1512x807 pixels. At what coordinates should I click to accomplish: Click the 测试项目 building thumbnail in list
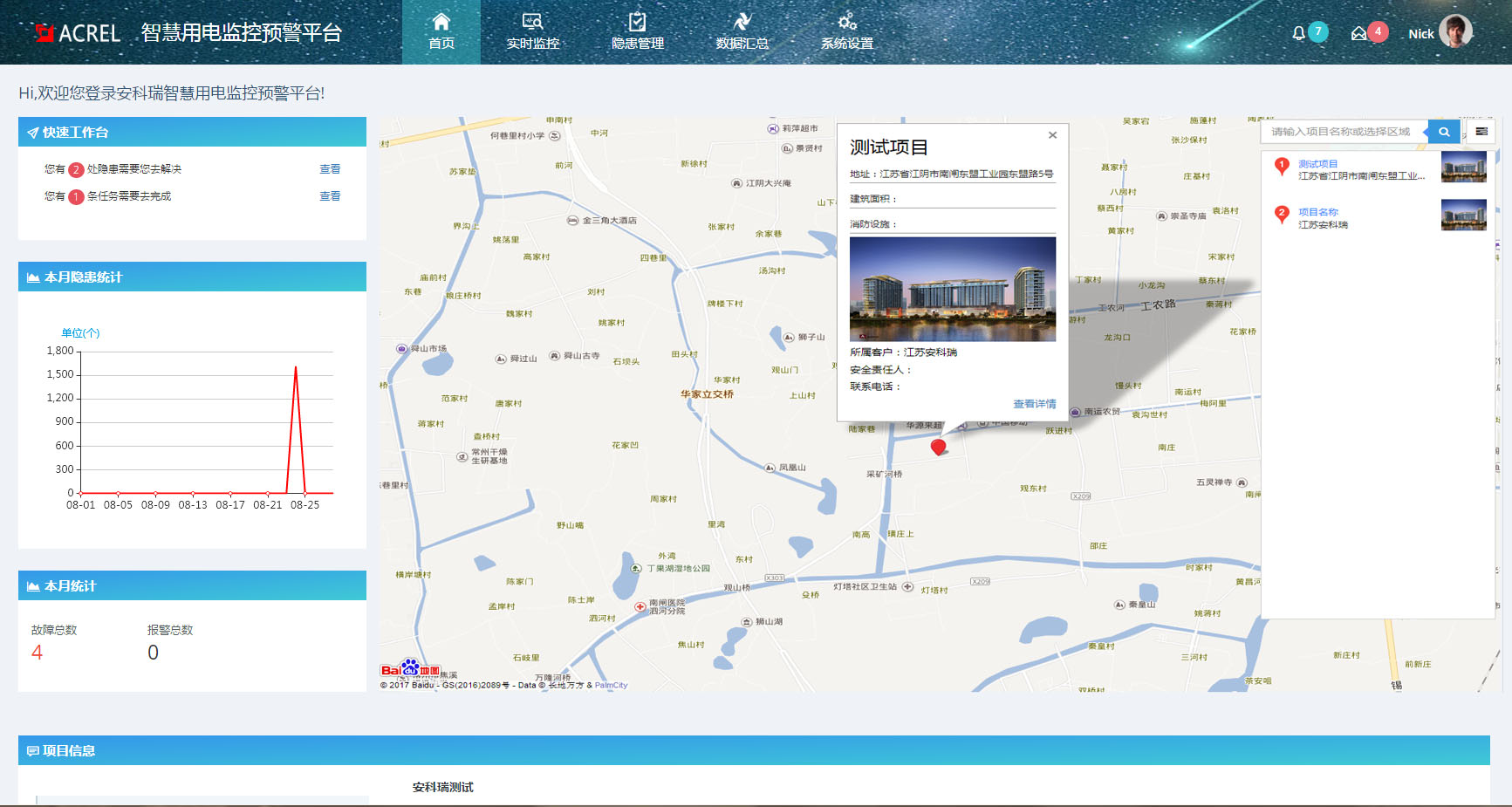(x=1463, y=167)
